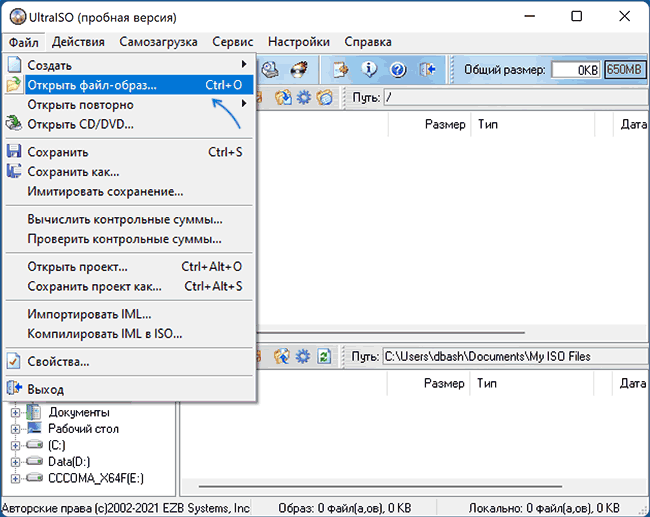This screenshot has width=650, height=517.
Task: Click the blue gear icon in lower pane toolbar
Action: [x=303, y=357]
